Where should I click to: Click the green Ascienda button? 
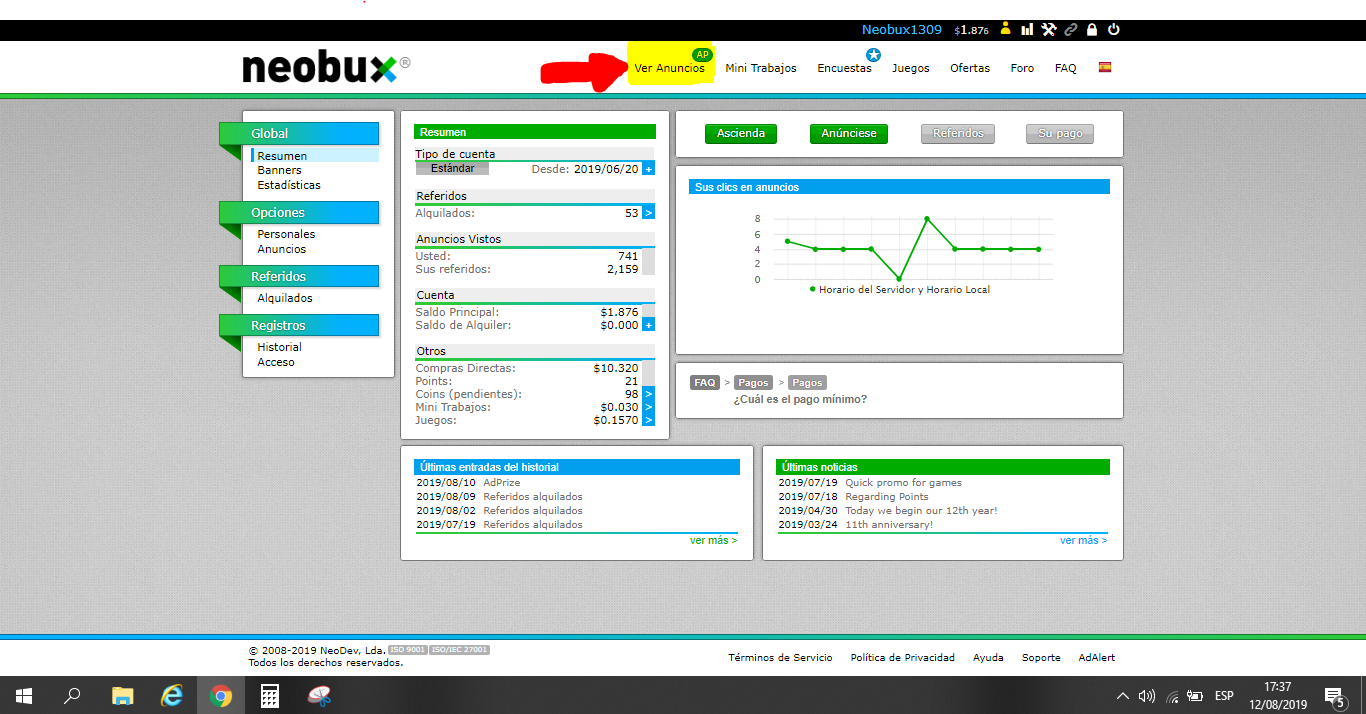point(741,133)
